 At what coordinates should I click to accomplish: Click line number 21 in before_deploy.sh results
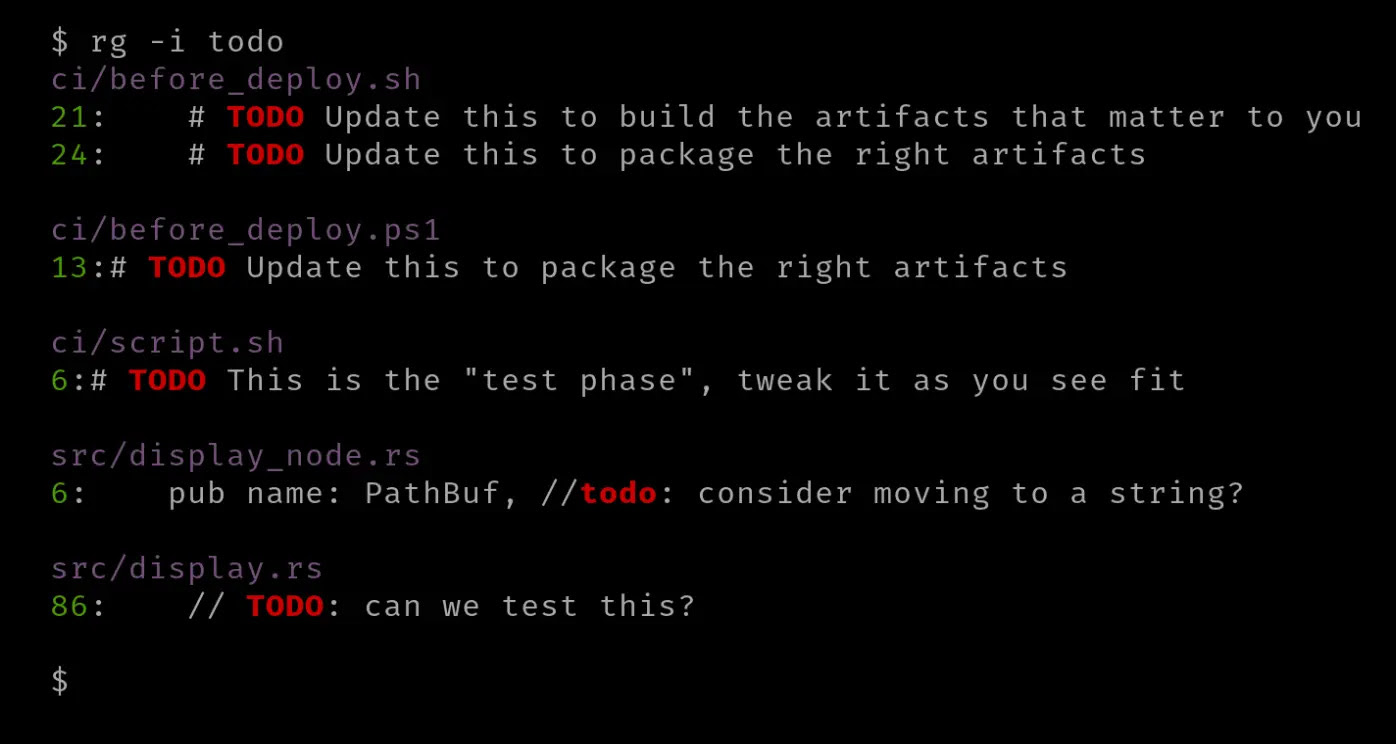[70, 117]
